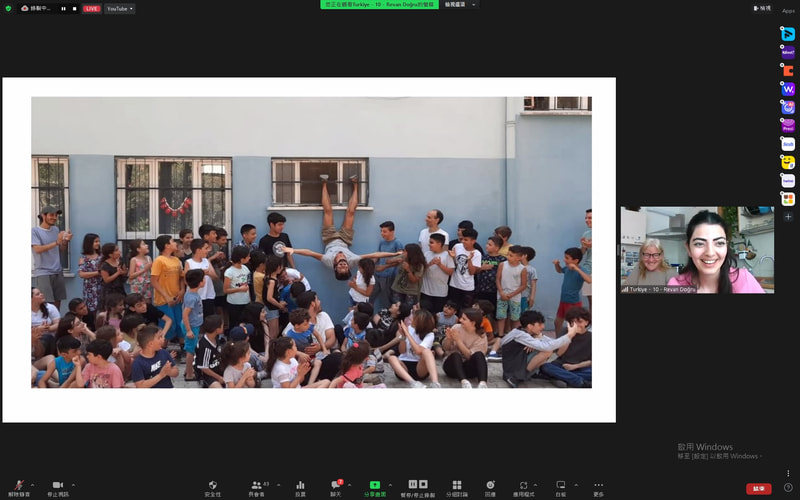Open blue AI circle app in sidebar

788,108
